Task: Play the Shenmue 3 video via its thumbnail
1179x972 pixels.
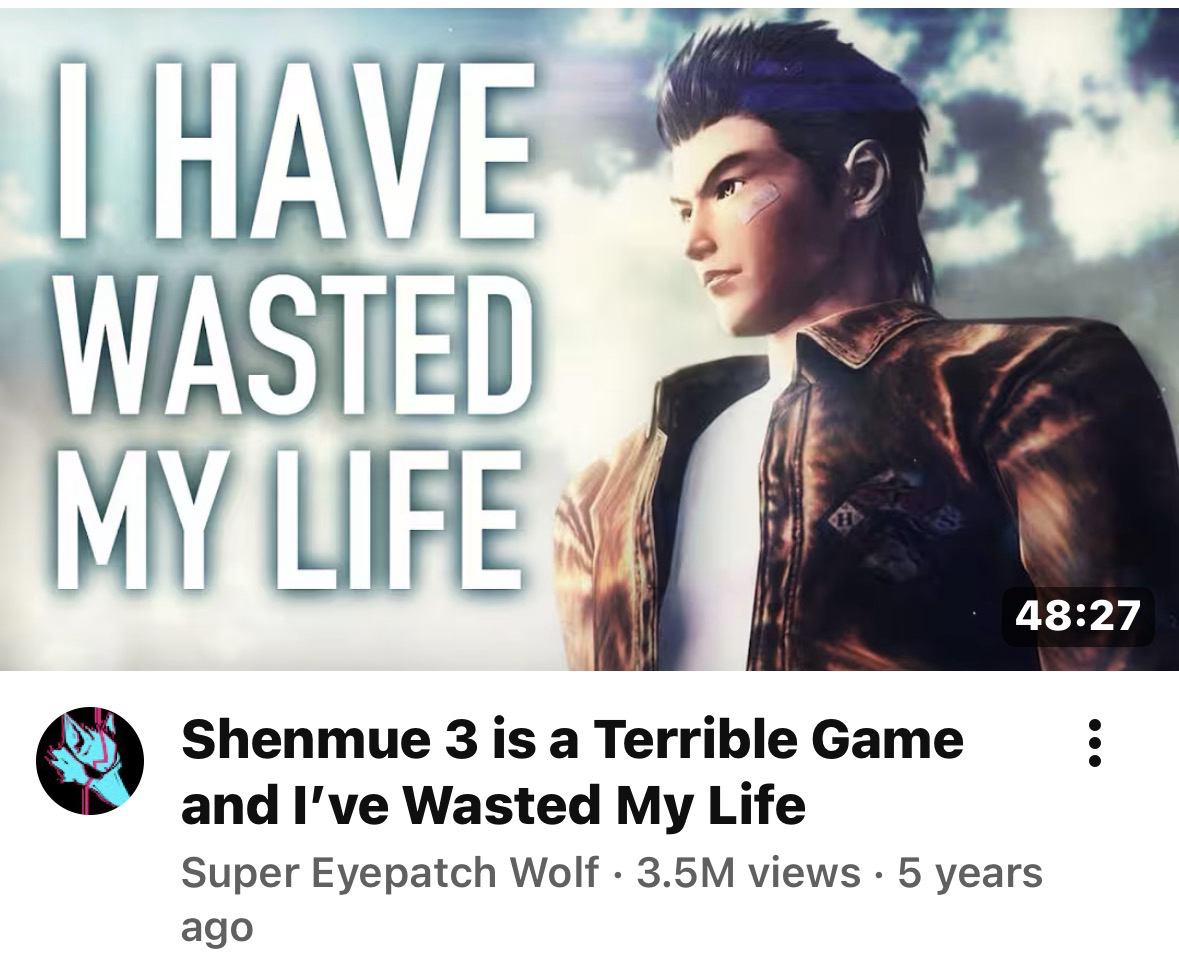Action: 590,340
